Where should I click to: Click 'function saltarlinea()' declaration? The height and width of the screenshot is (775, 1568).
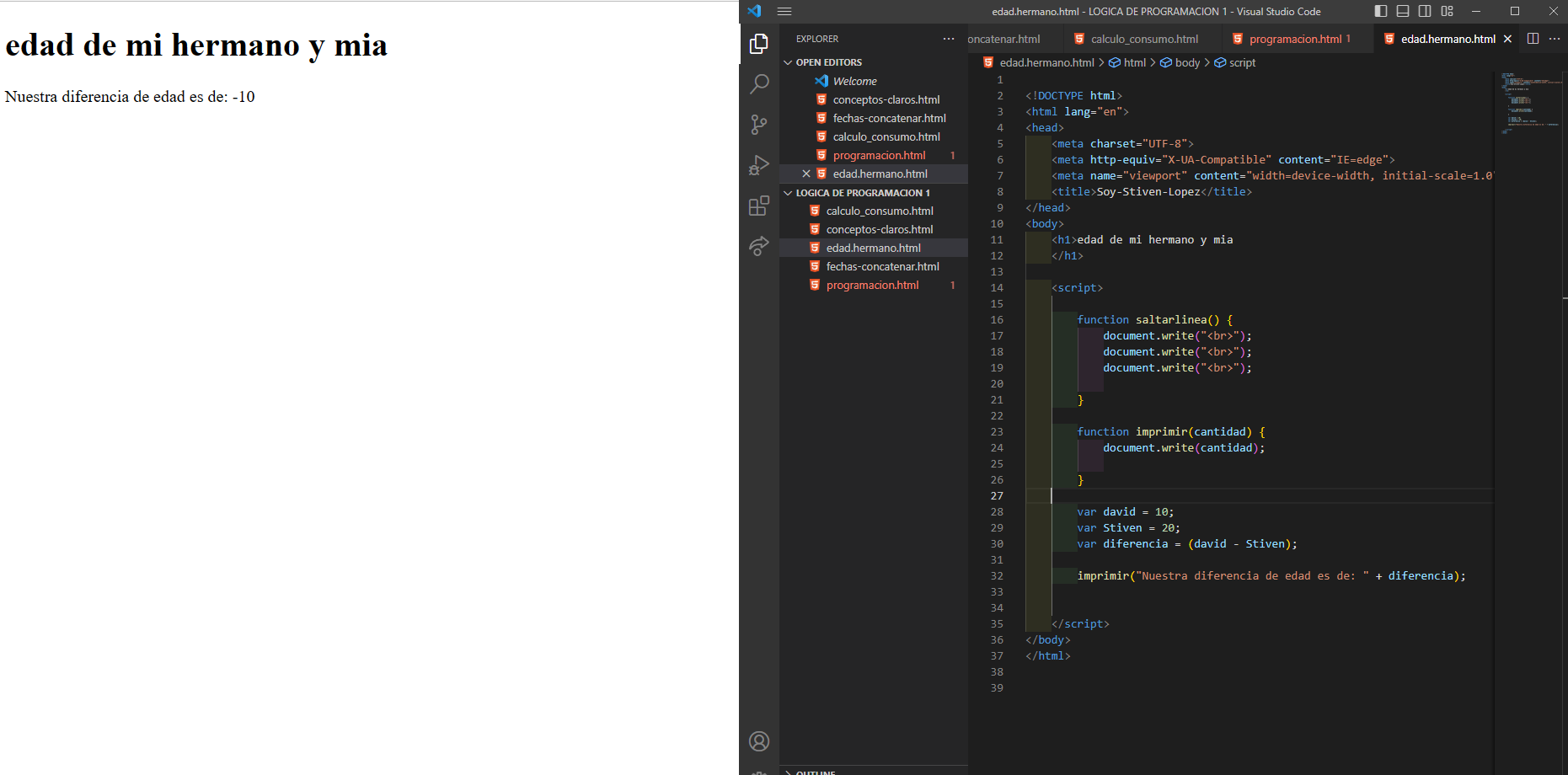click(x=1154, y=320)
